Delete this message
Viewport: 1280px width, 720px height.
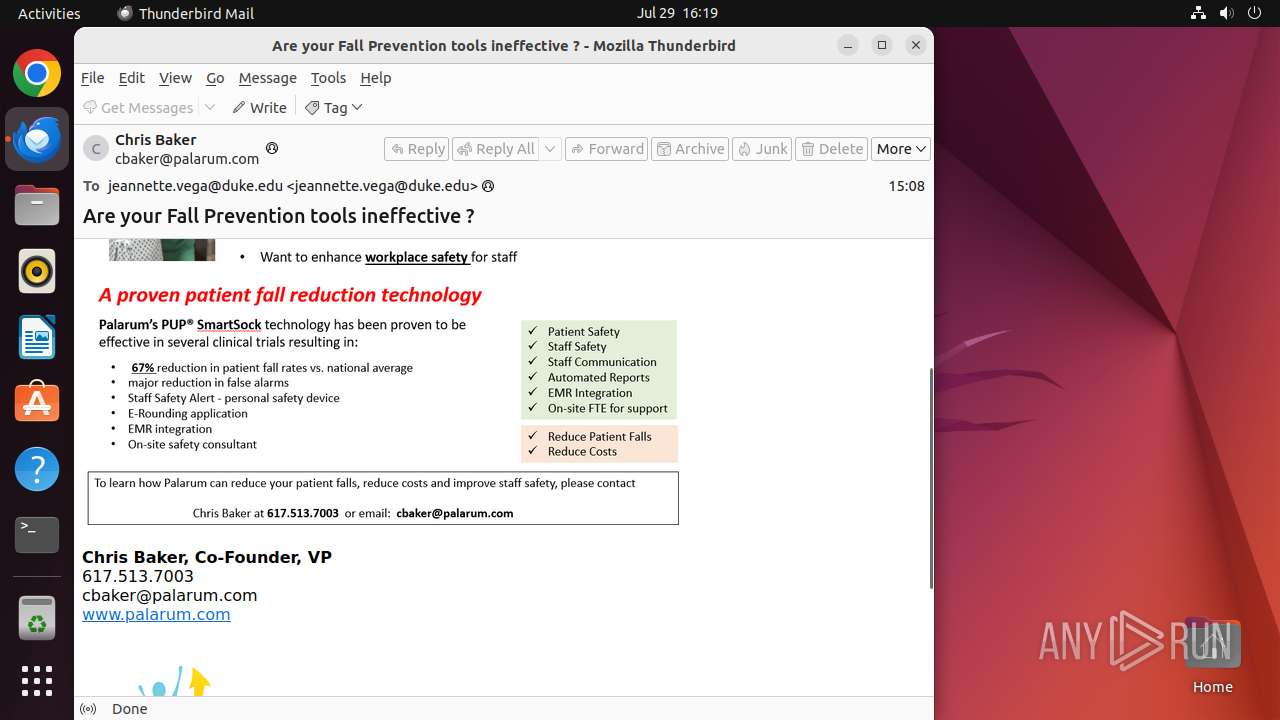832,149
